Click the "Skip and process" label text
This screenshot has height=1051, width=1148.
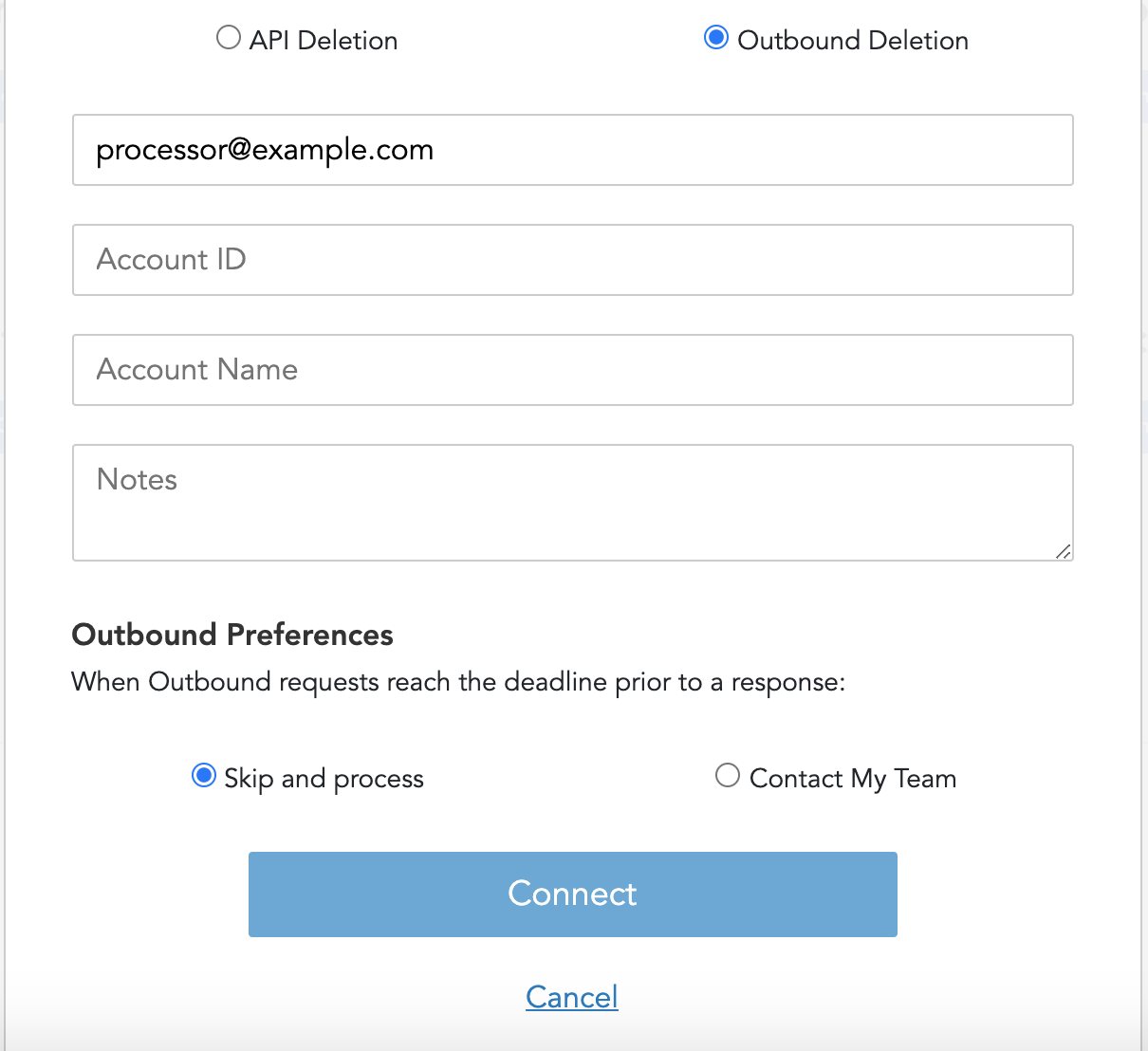pyautogui.click(x=324, y=779)
